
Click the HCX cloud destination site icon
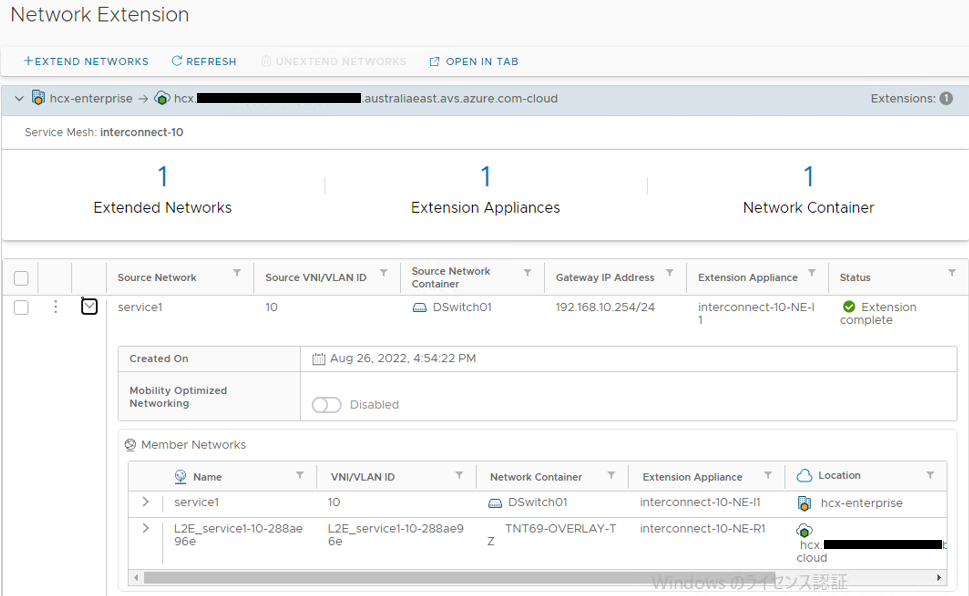pyautogui.click(x=162, y=98)
